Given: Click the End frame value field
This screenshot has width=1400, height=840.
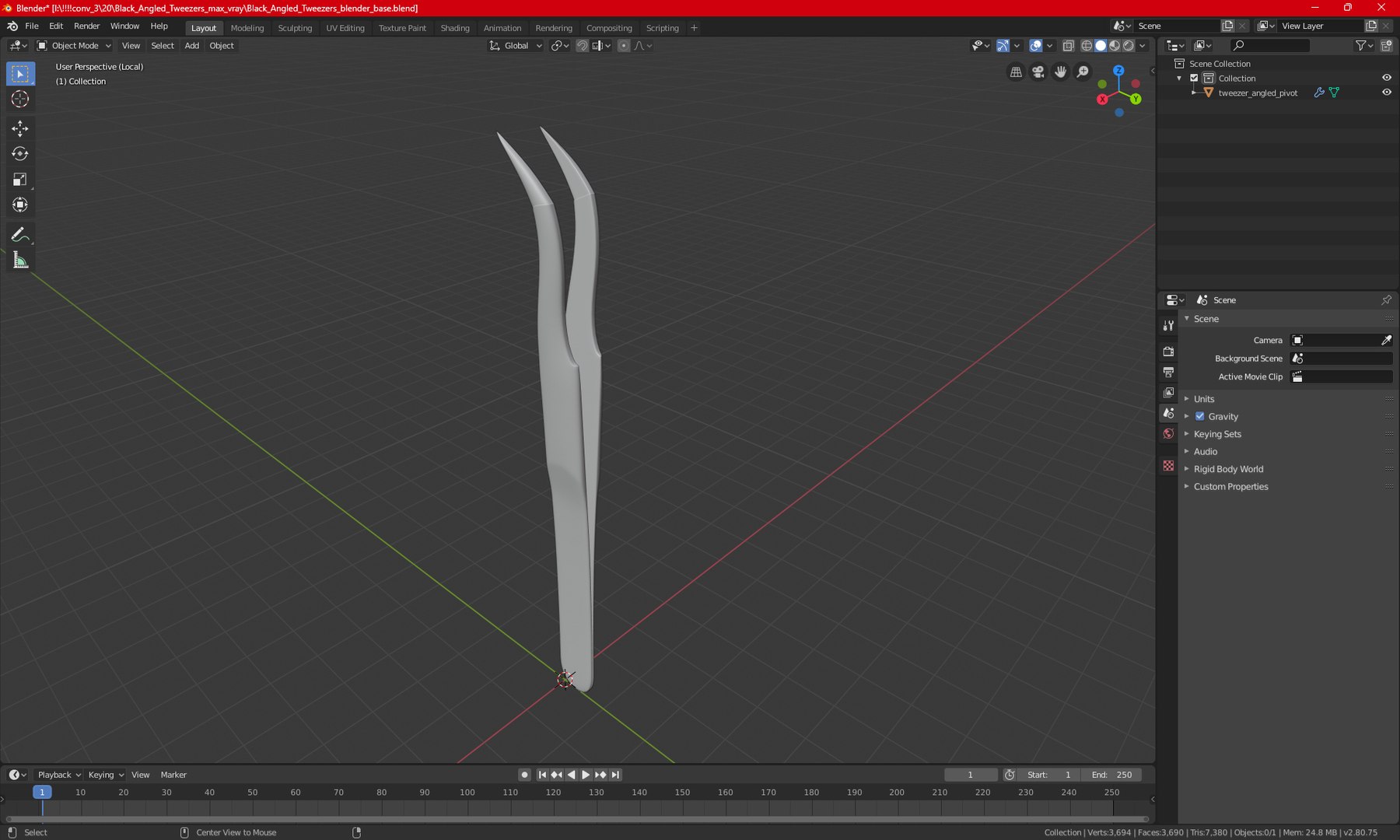Looking at the screenshot, I should tap(1112, 775).
